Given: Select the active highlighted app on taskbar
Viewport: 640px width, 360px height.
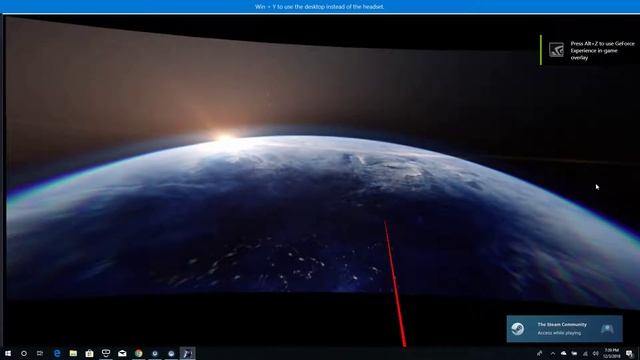Looking at the screenshot, I should point(188,353).
